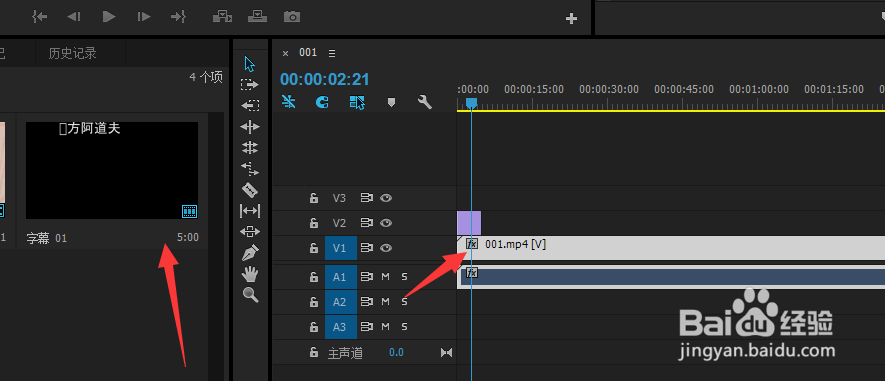Select the 001.mp4 [V] clip
This screenshot has width=885, height=381.
pyautogui.click(x=671, y=248)
